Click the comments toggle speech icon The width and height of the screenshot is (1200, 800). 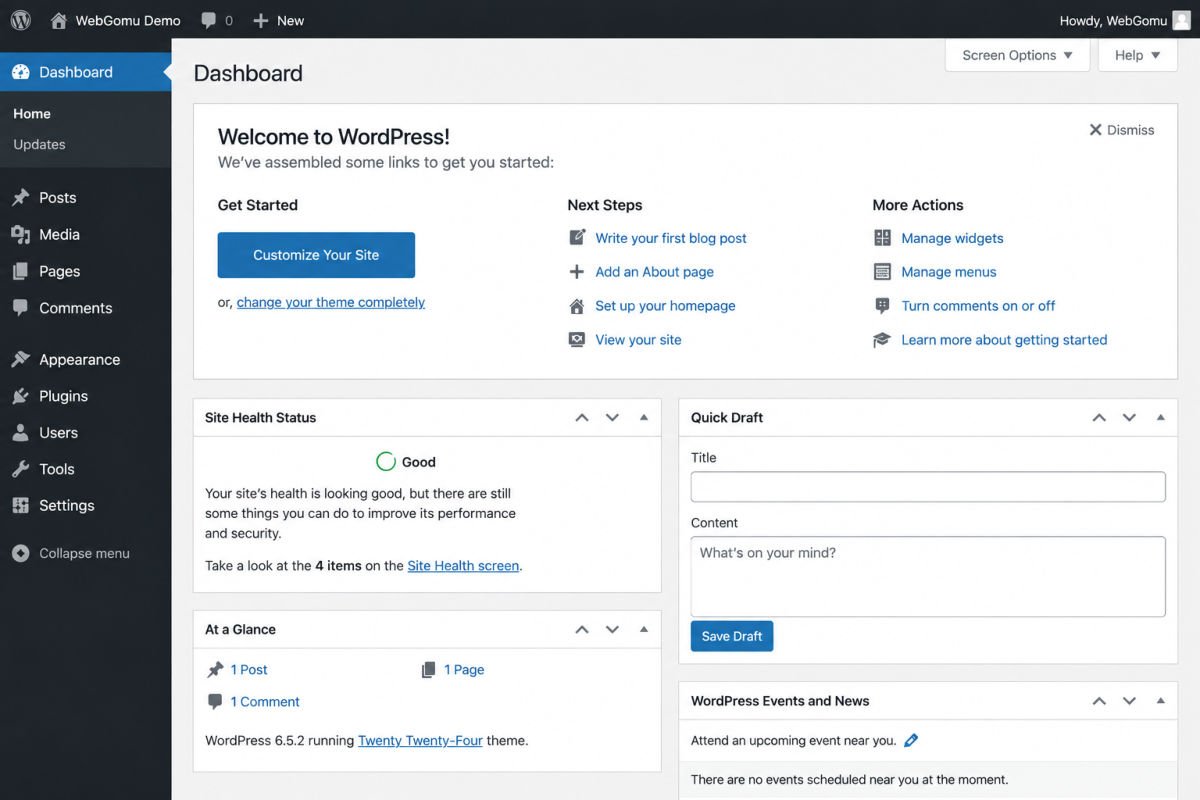882,306
